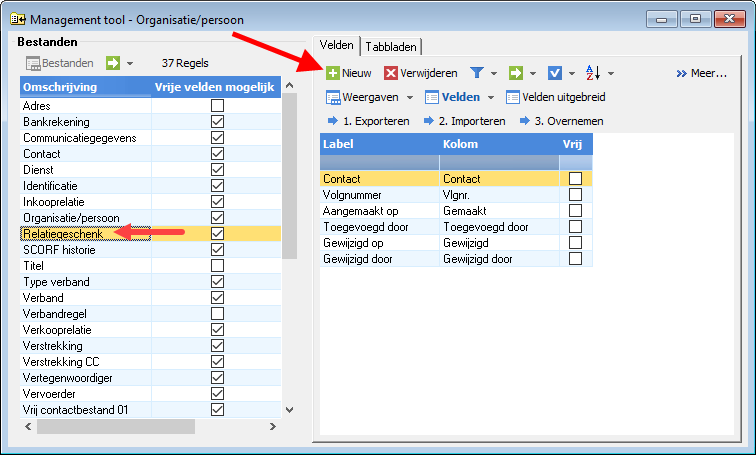
Task: Switch to the Tabbladen tab
Action: (391, 47)
